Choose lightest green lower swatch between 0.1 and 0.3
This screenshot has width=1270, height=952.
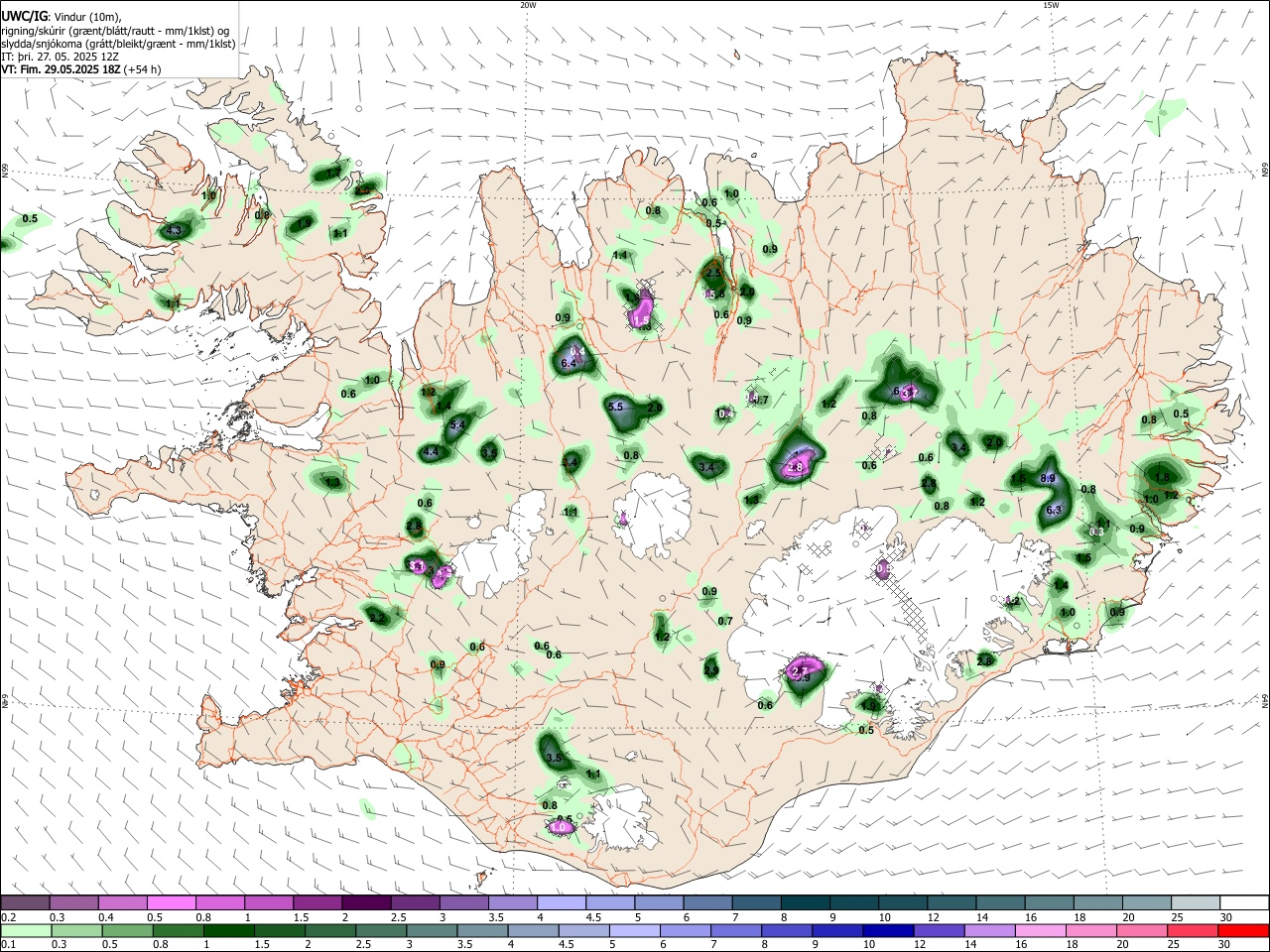[25, 930]
